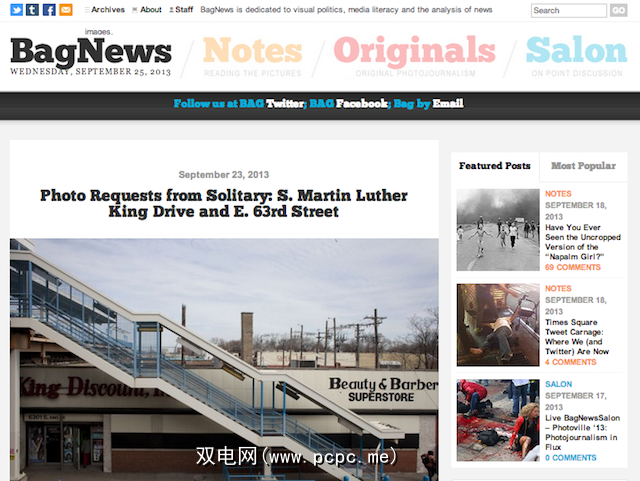Open the Times Square Tweet Carnage post title

click(577, 337)
